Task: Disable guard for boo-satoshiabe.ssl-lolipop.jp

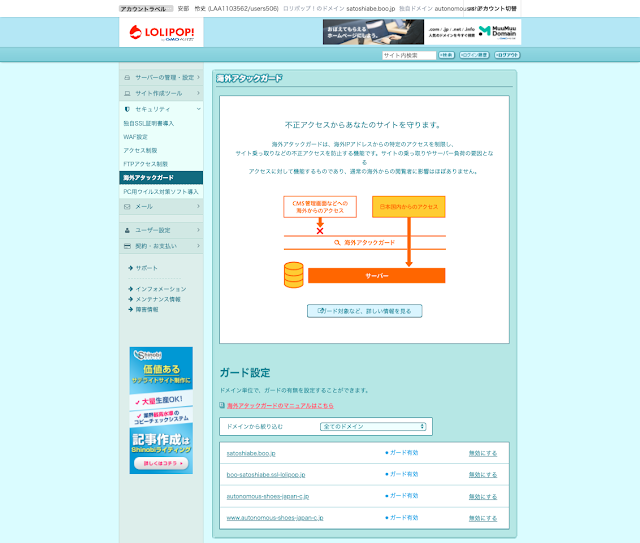Action: tap(482, 474)
